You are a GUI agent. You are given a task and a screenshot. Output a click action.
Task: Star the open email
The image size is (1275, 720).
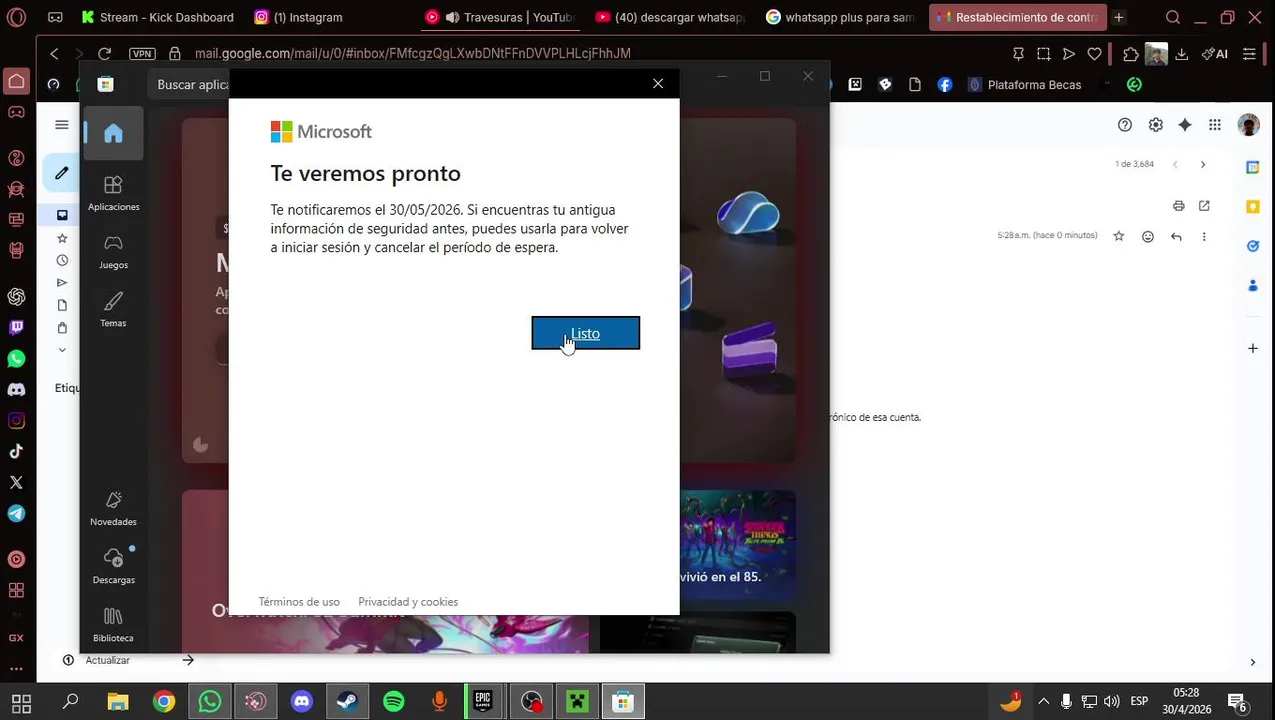[x=1119, y=236]
